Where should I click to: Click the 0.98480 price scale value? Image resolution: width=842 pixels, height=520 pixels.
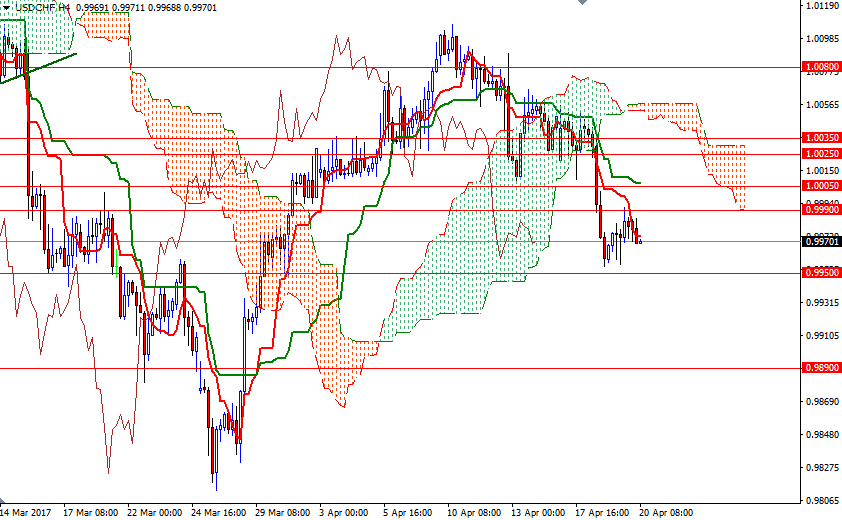point(823,435)
